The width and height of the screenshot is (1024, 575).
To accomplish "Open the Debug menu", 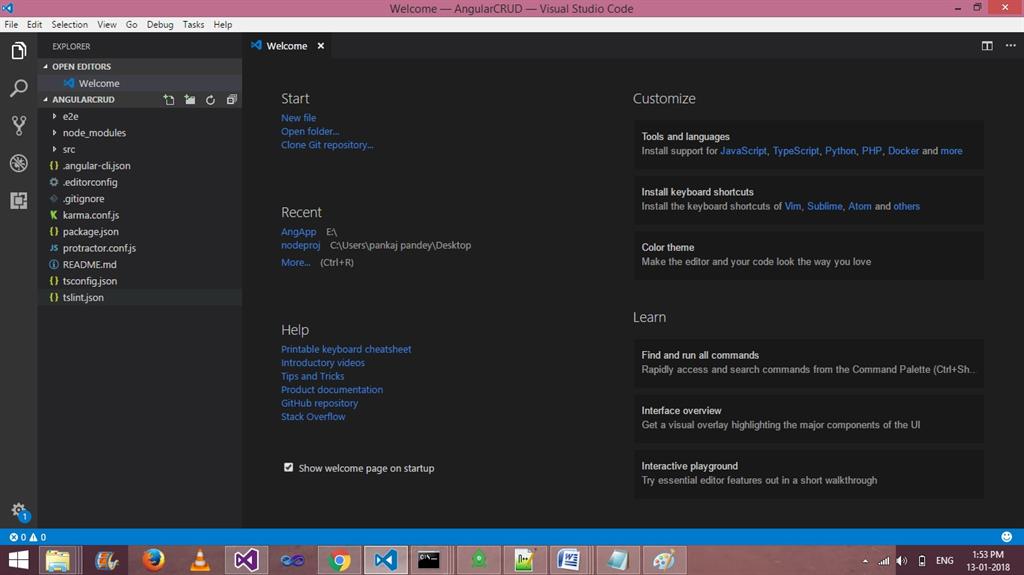I will [160, 25].
